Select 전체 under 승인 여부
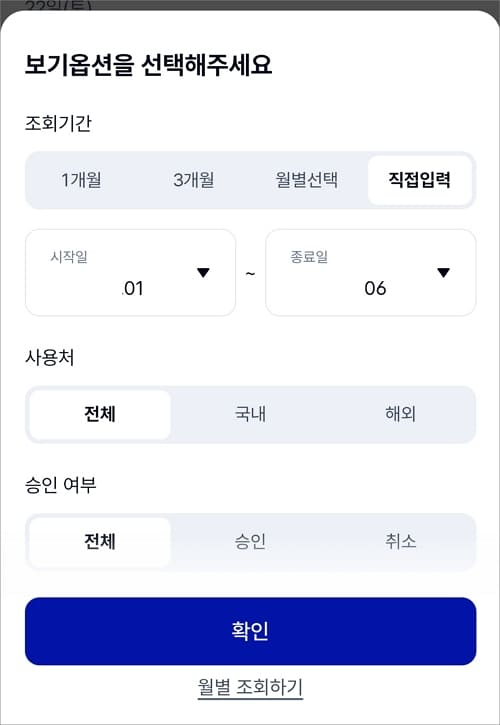The image size is (500, 725). (100, 541)
